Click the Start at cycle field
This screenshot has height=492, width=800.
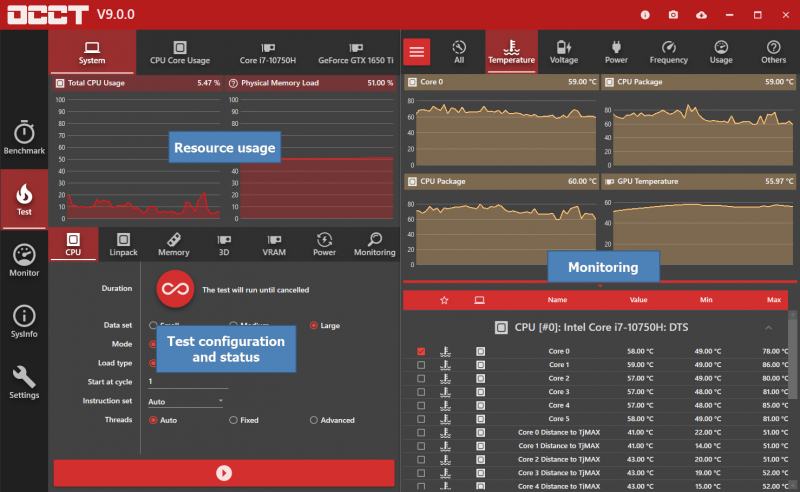pos(188,382)
